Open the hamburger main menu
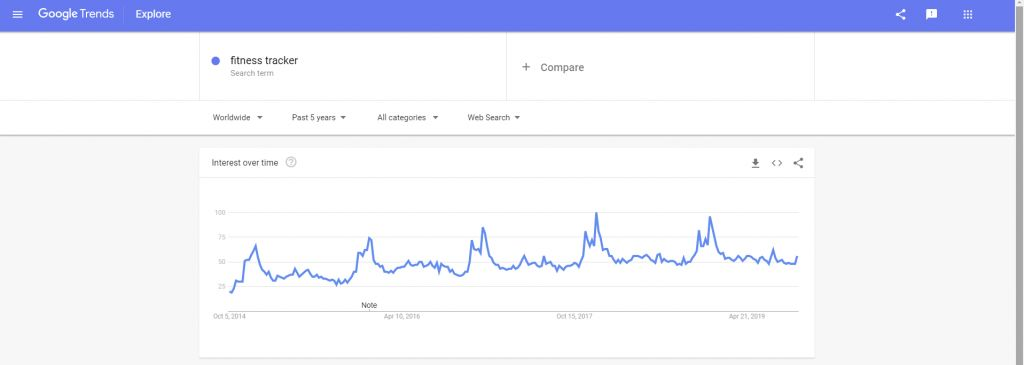The width and height of the screenshot is (1024, 365). pos(18,14)
